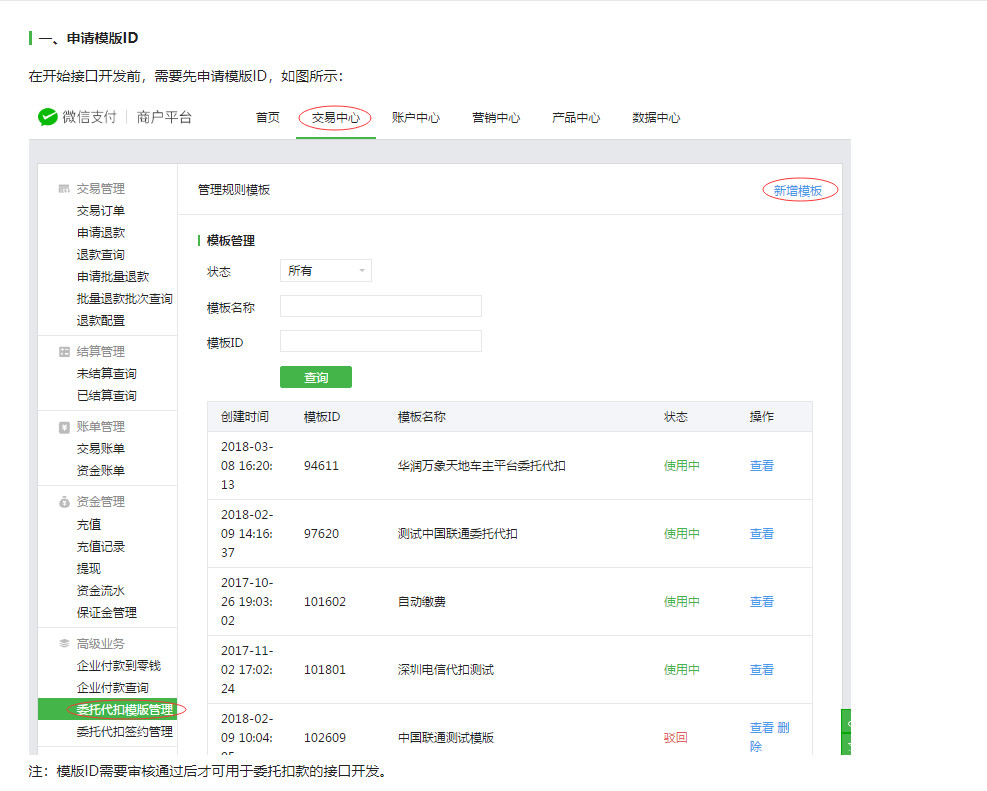Click the 高级业务 layers icon

[x=64, y=643]
